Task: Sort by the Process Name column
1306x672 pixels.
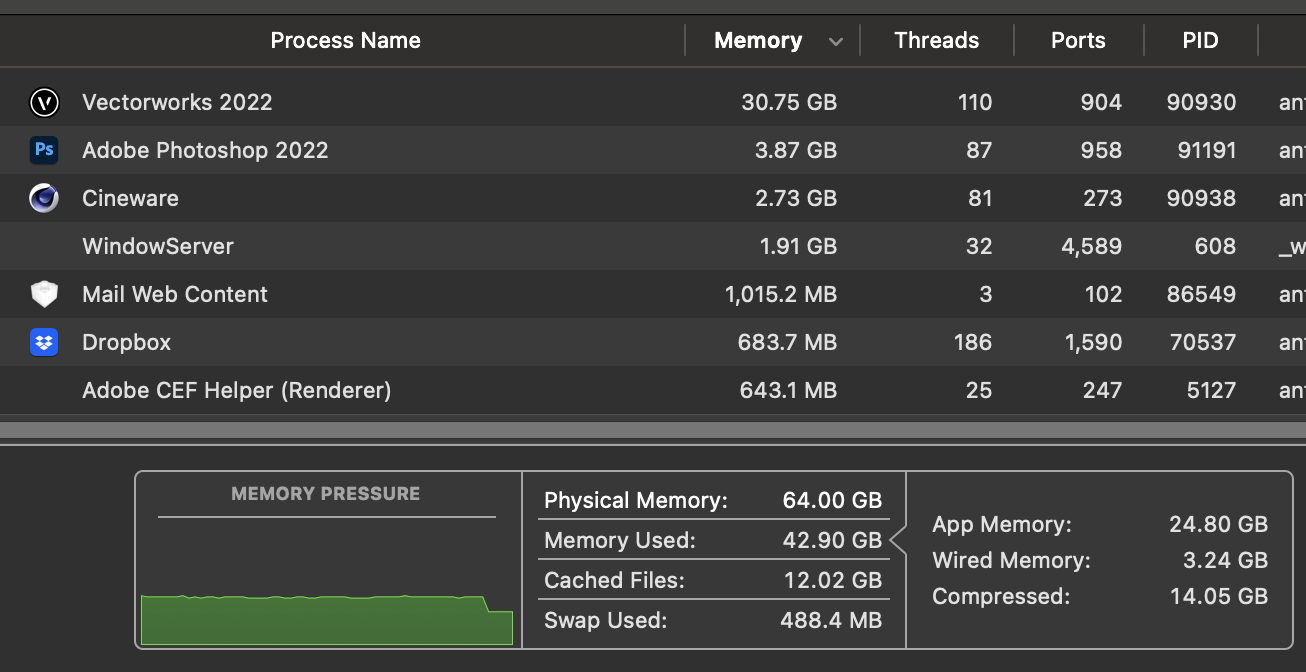Action: (345, 41)
